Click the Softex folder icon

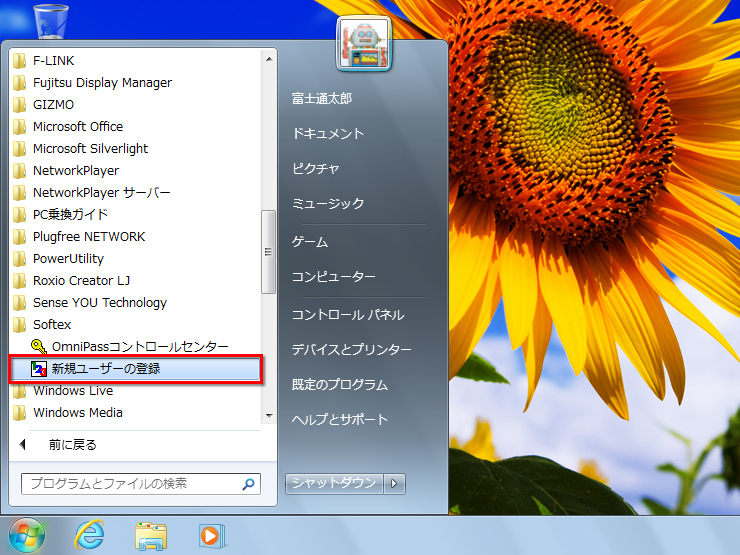click(x=20, y=325)
